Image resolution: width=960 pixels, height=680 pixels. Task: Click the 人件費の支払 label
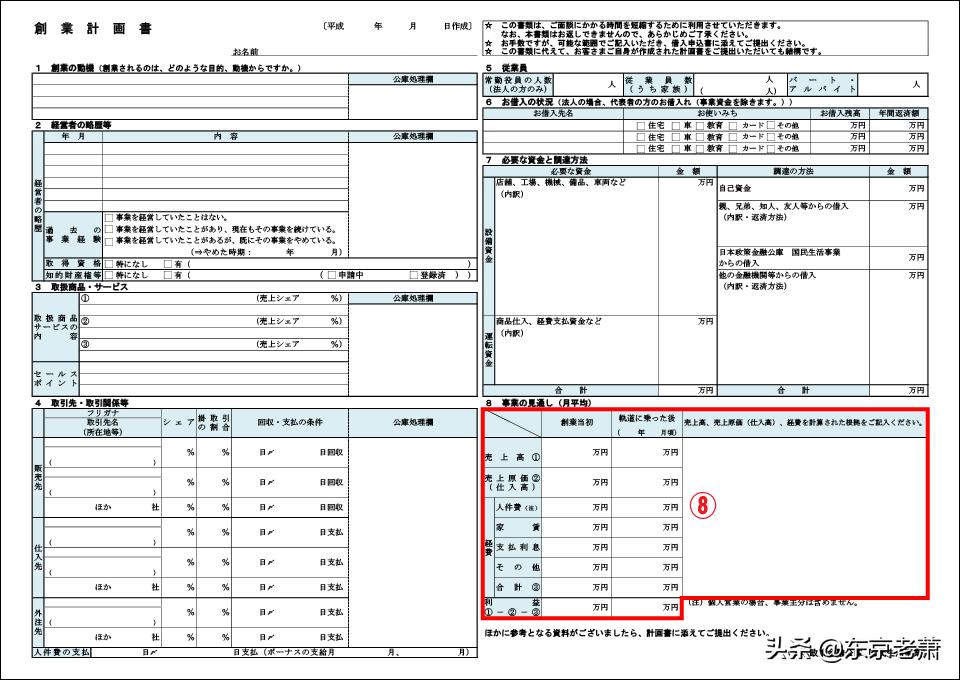61,652
